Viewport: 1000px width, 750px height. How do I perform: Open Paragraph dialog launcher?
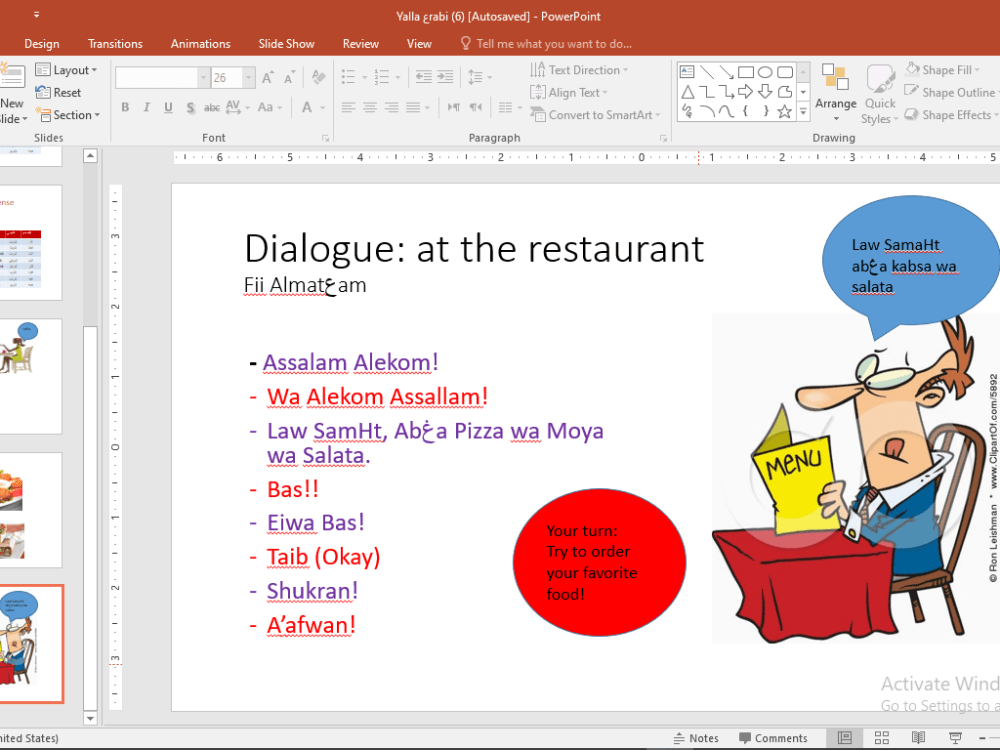[663, 138]
